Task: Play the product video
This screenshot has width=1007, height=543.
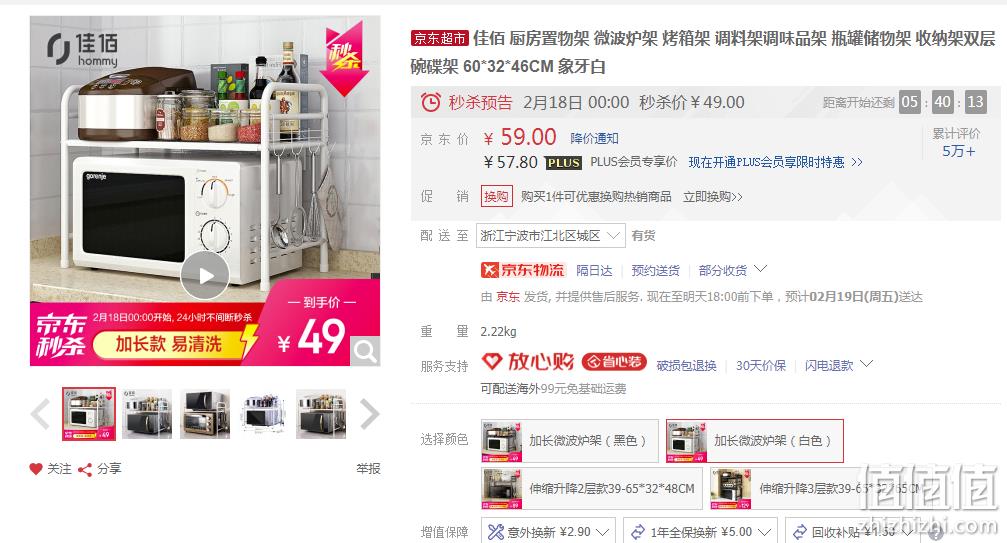Action: click(x=205, y=275)
